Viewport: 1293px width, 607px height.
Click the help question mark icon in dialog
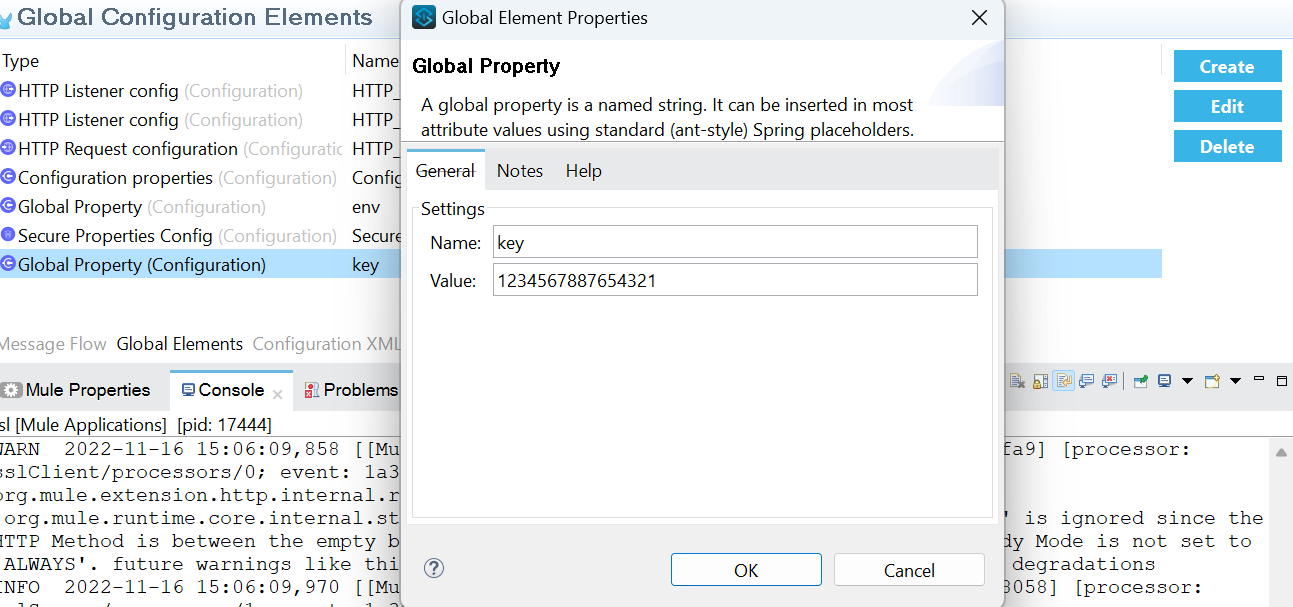434,569
